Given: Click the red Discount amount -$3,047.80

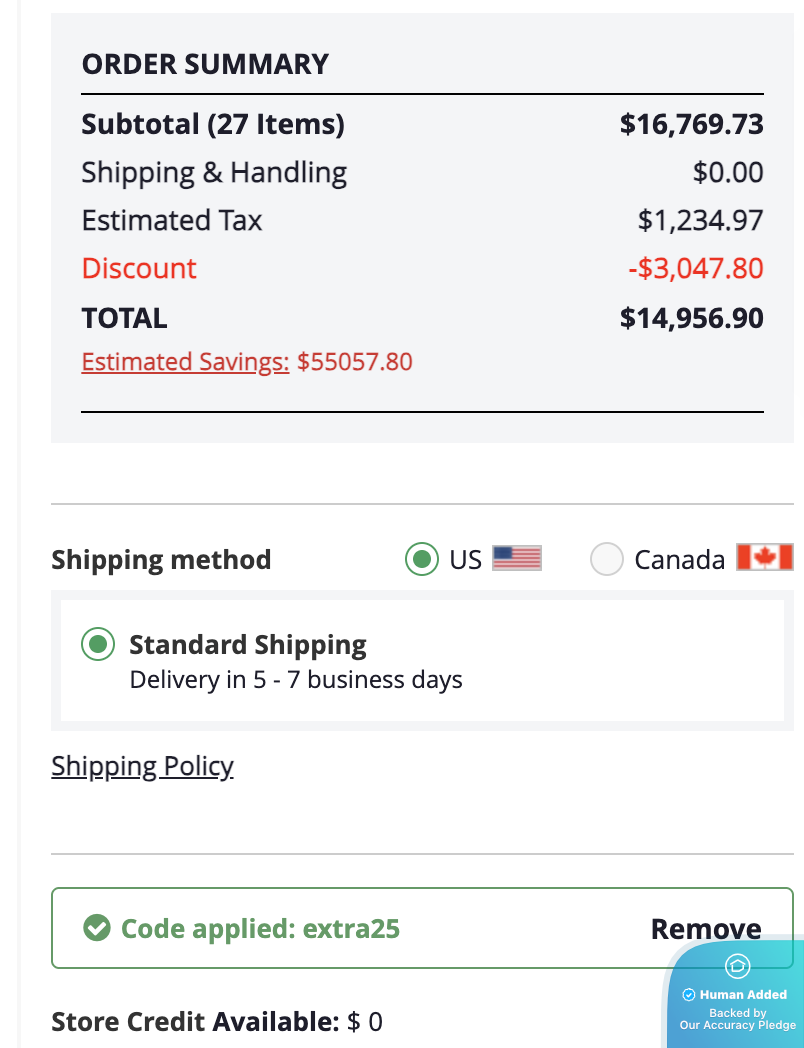Looking at the screenshot, I should point(694,268).
